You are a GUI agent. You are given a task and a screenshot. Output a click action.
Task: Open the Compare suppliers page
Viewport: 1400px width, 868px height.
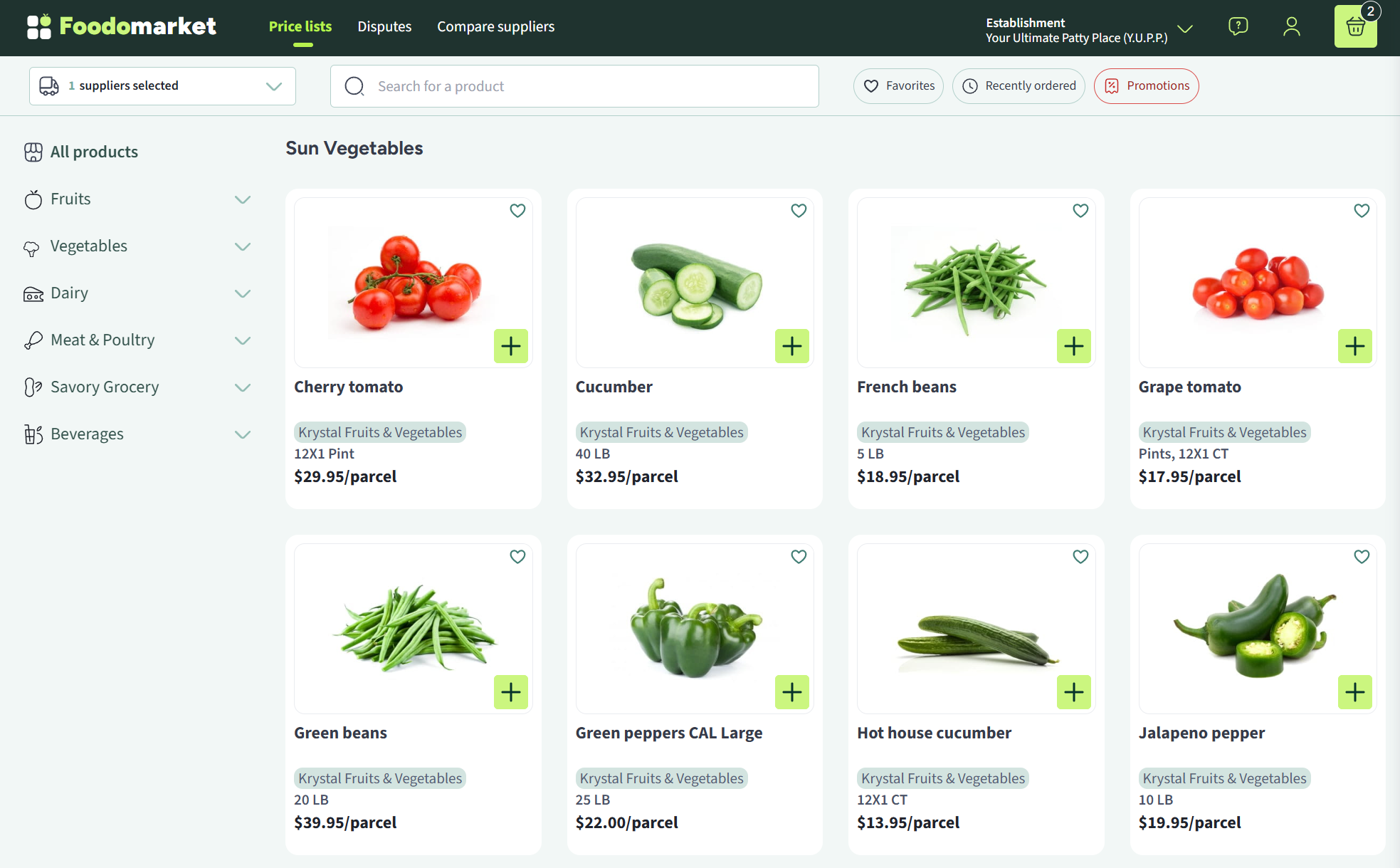click(495, 26)
